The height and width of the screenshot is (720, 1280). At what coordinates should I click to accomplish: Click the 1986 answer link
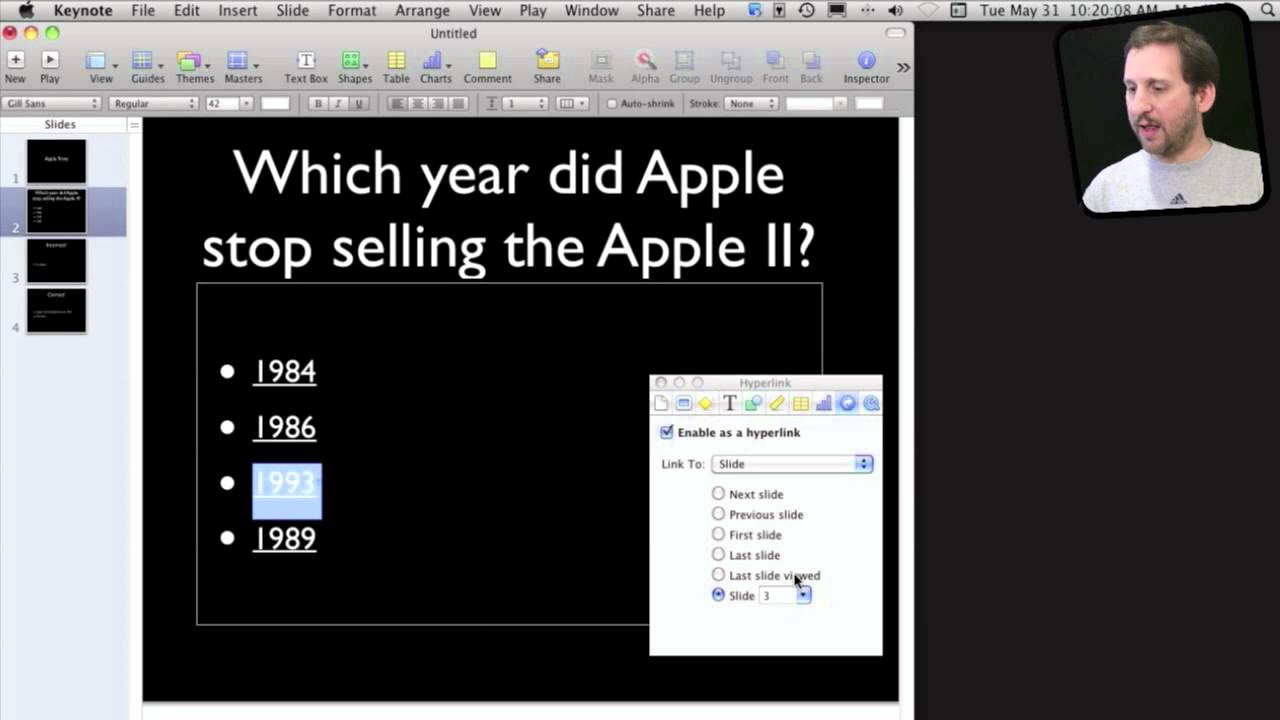coord(285,427)
